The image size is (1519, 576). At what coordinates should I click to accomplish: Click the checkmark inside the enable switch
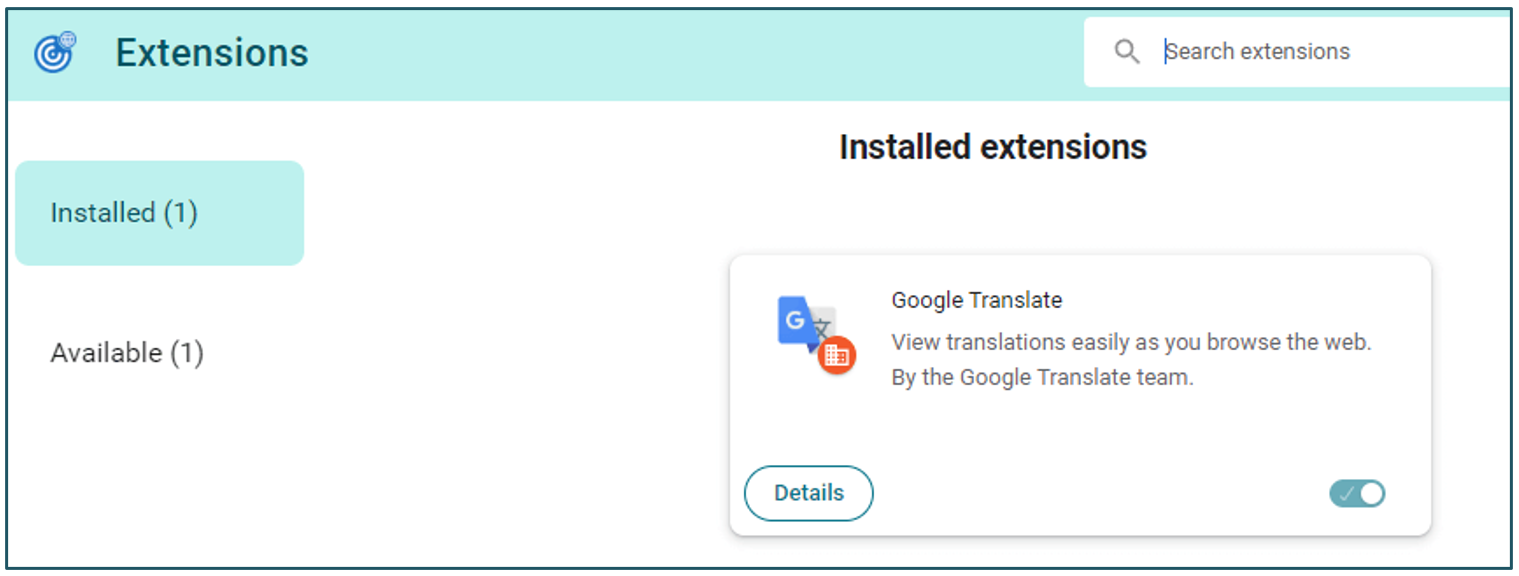click(1346, 493)
